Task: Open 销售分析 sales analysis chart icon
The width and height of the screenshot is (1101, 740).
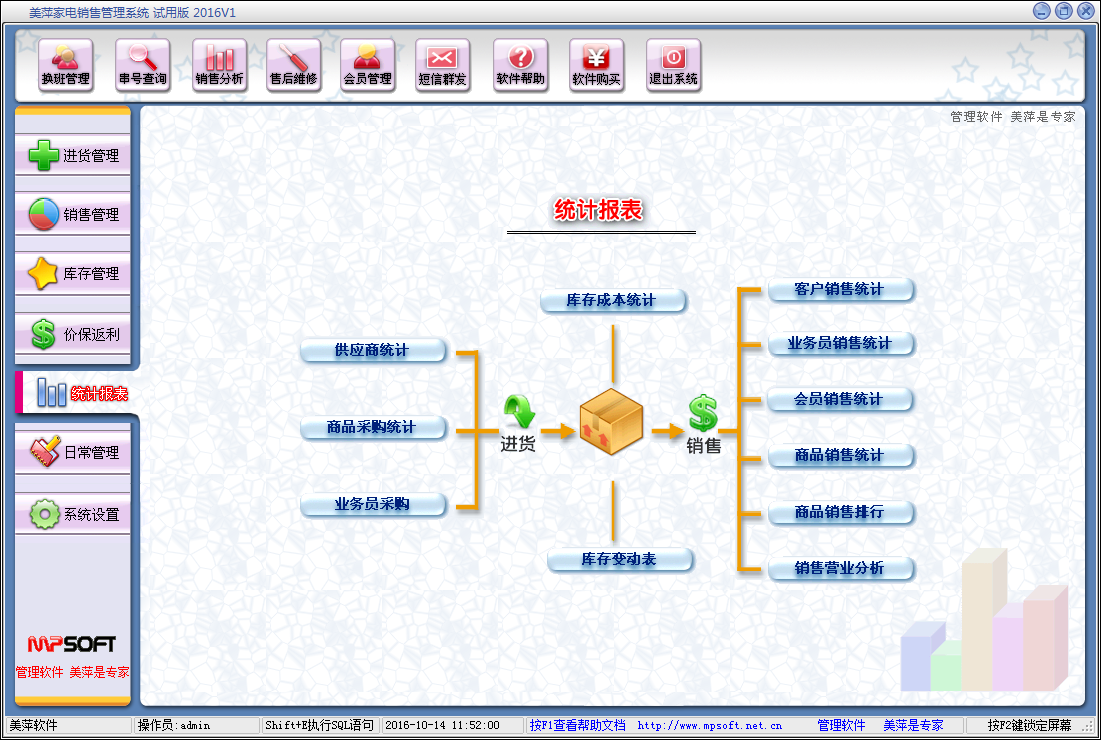Action: point(219,59)
